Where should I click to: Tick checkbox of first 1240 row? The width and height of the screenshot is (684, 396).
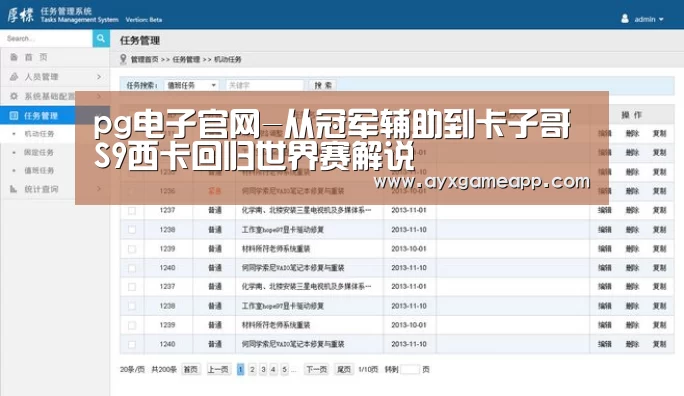point(132,268)
